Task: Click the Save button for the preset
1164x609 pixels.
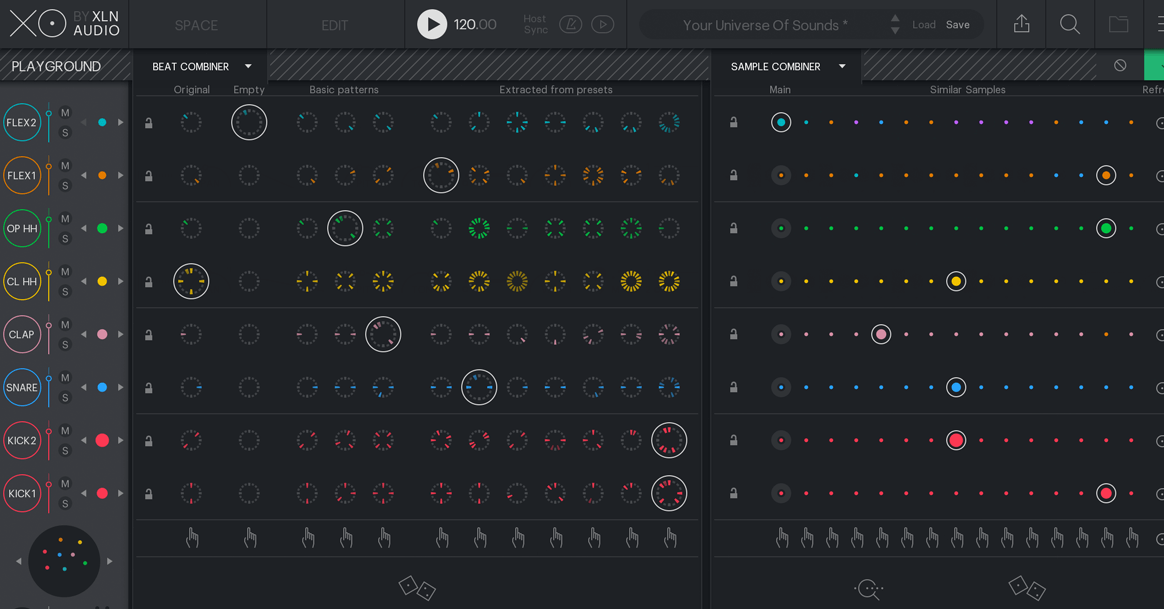Action: 957,24
